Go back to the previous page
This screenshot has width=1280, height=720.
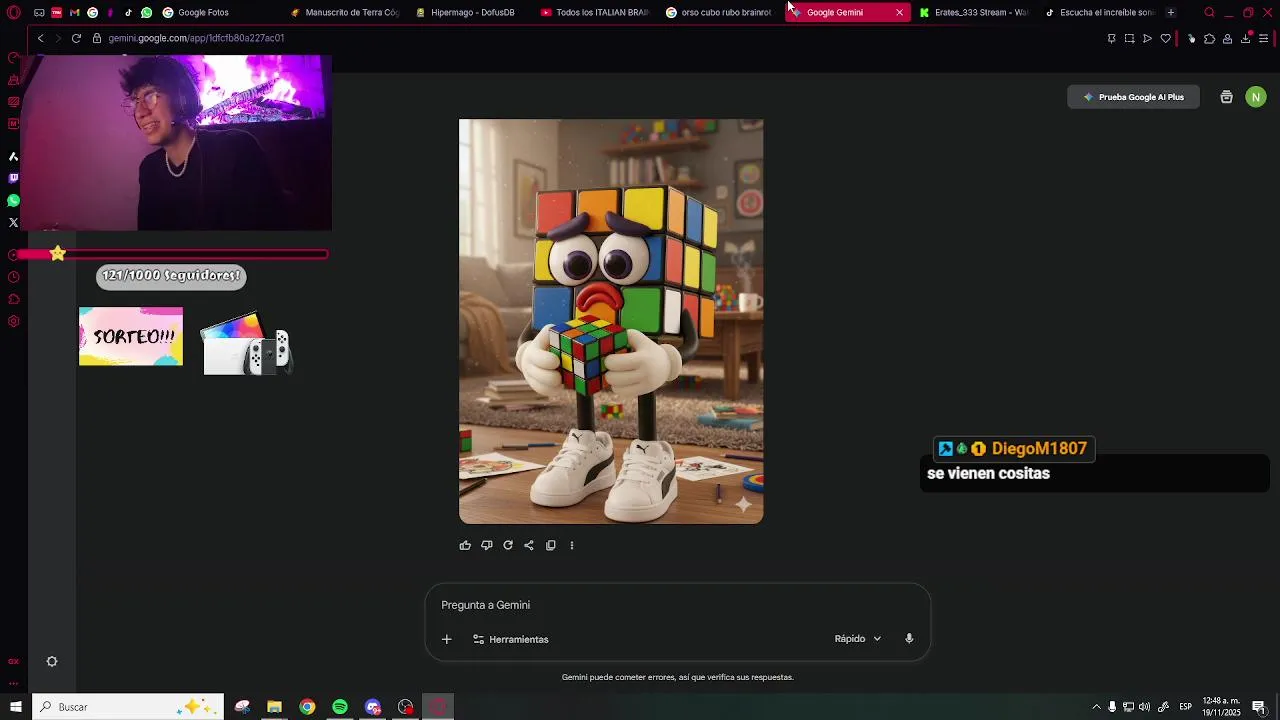(40, 38)
